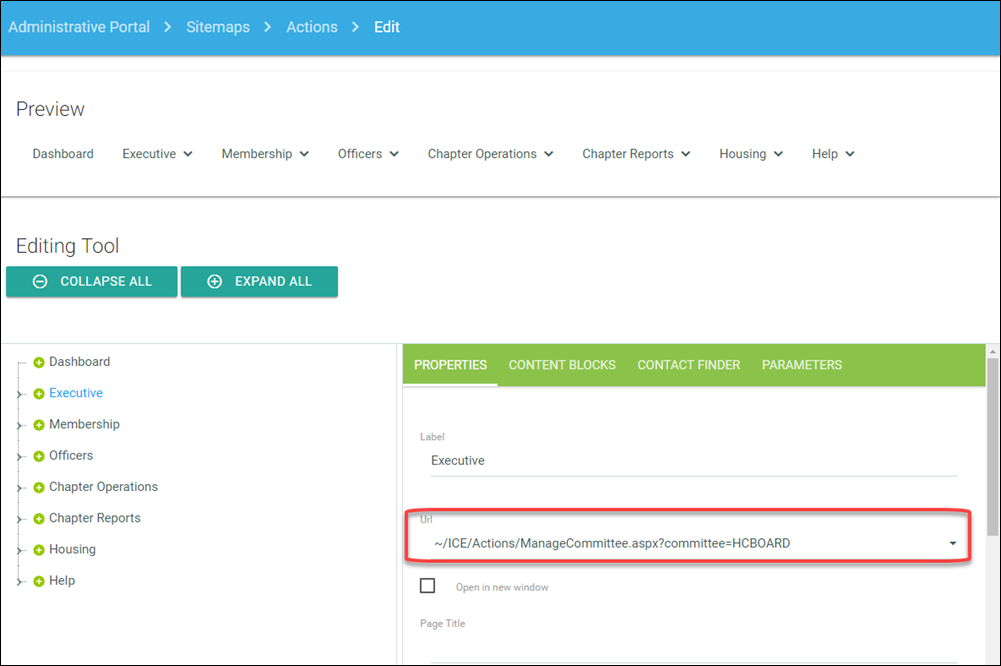The height and width of the screenshot is (666, 1001).
Task: Expand the Executive preview menu
Action: pyautogui.click(x=157, y=154)
